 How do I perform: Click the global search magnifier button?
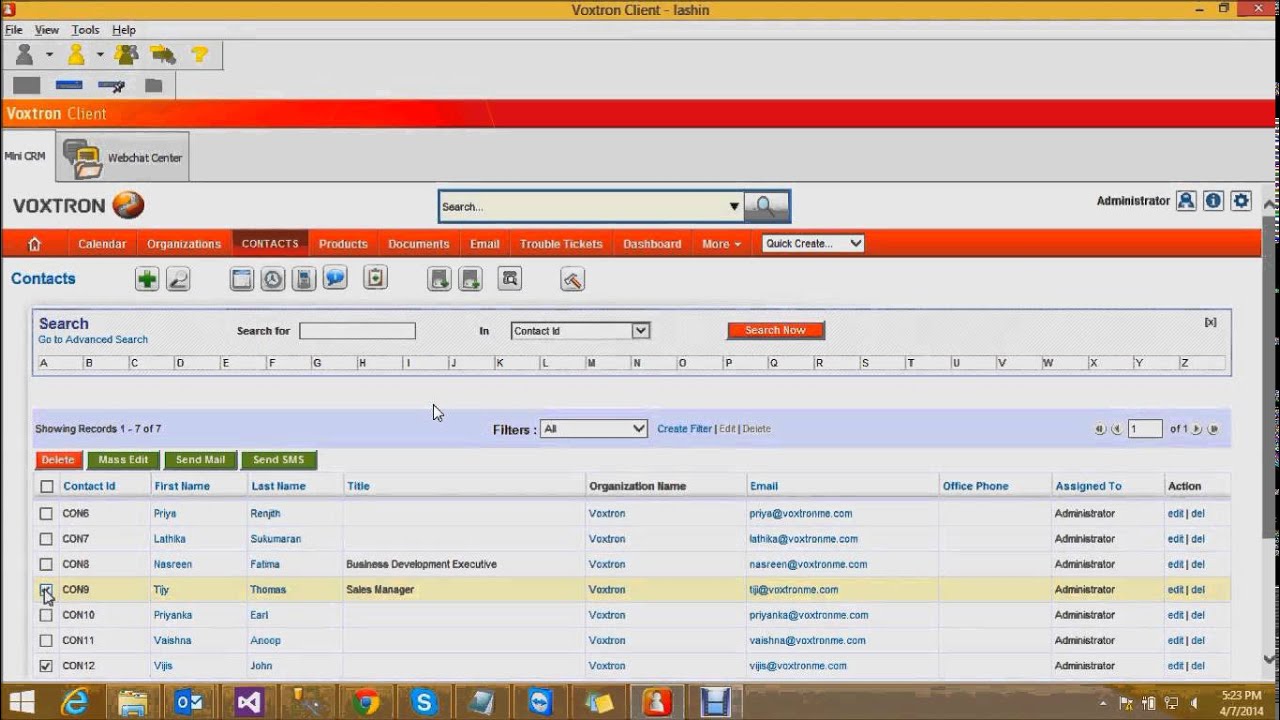(766, 206)
